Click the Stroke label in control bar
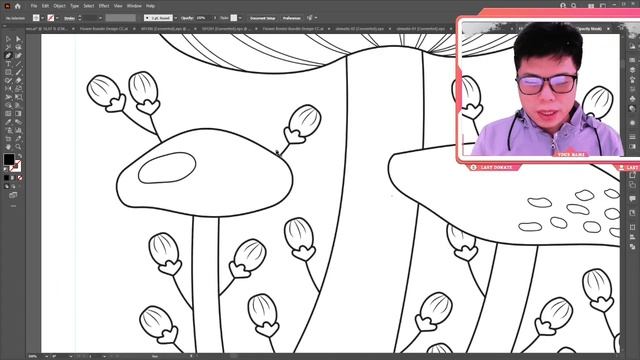Screen dimensions: 640x360 (69, 18)
